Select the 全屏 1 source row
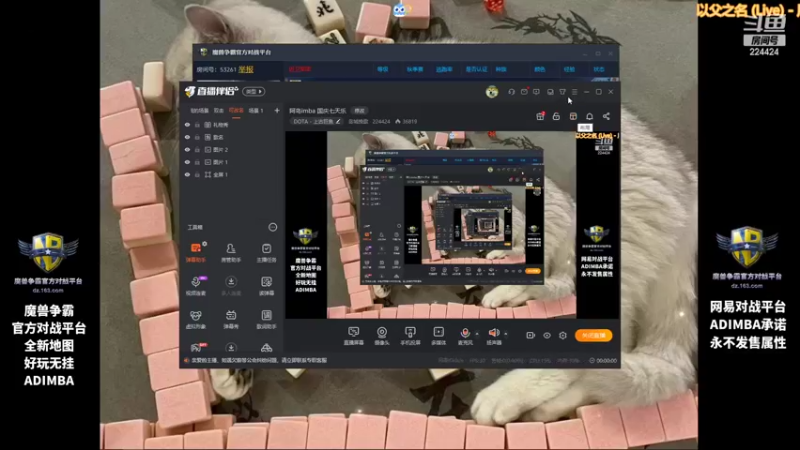The image size is (800, 450). tap(232, 174)
